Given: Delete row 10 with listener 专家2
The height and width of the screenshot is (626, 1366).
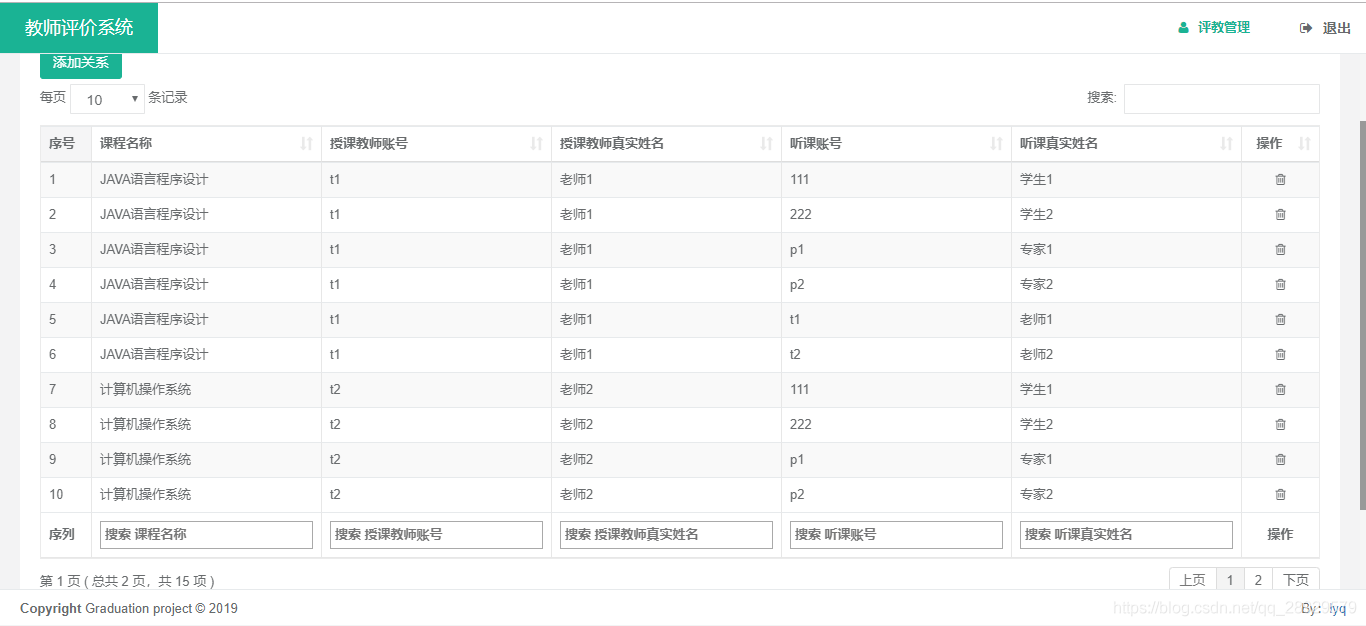Looking at the screenshot, I should tap(1280, 494).
